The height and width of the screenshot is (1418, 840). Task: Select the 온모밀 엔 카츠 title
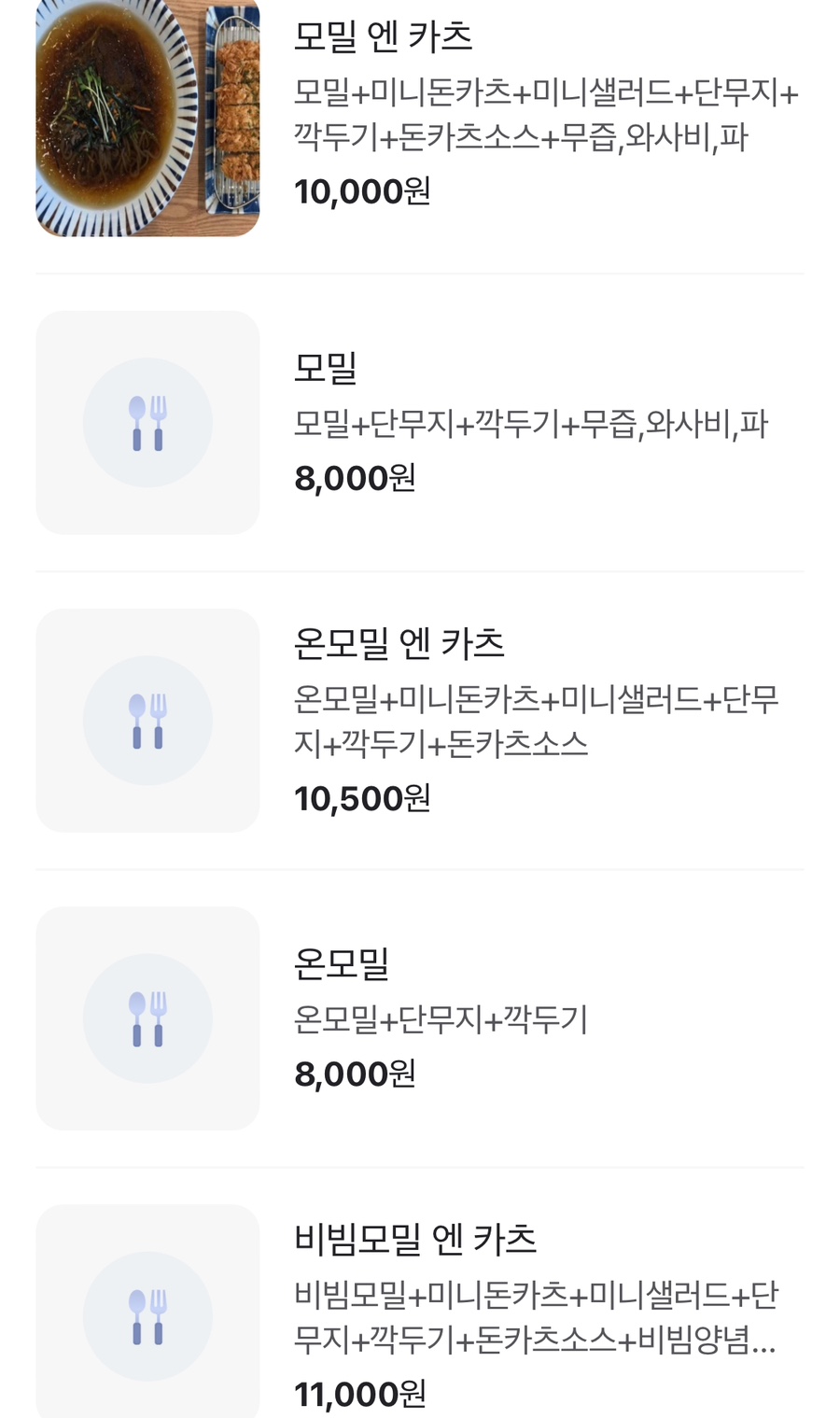click(x=399, y=644)
